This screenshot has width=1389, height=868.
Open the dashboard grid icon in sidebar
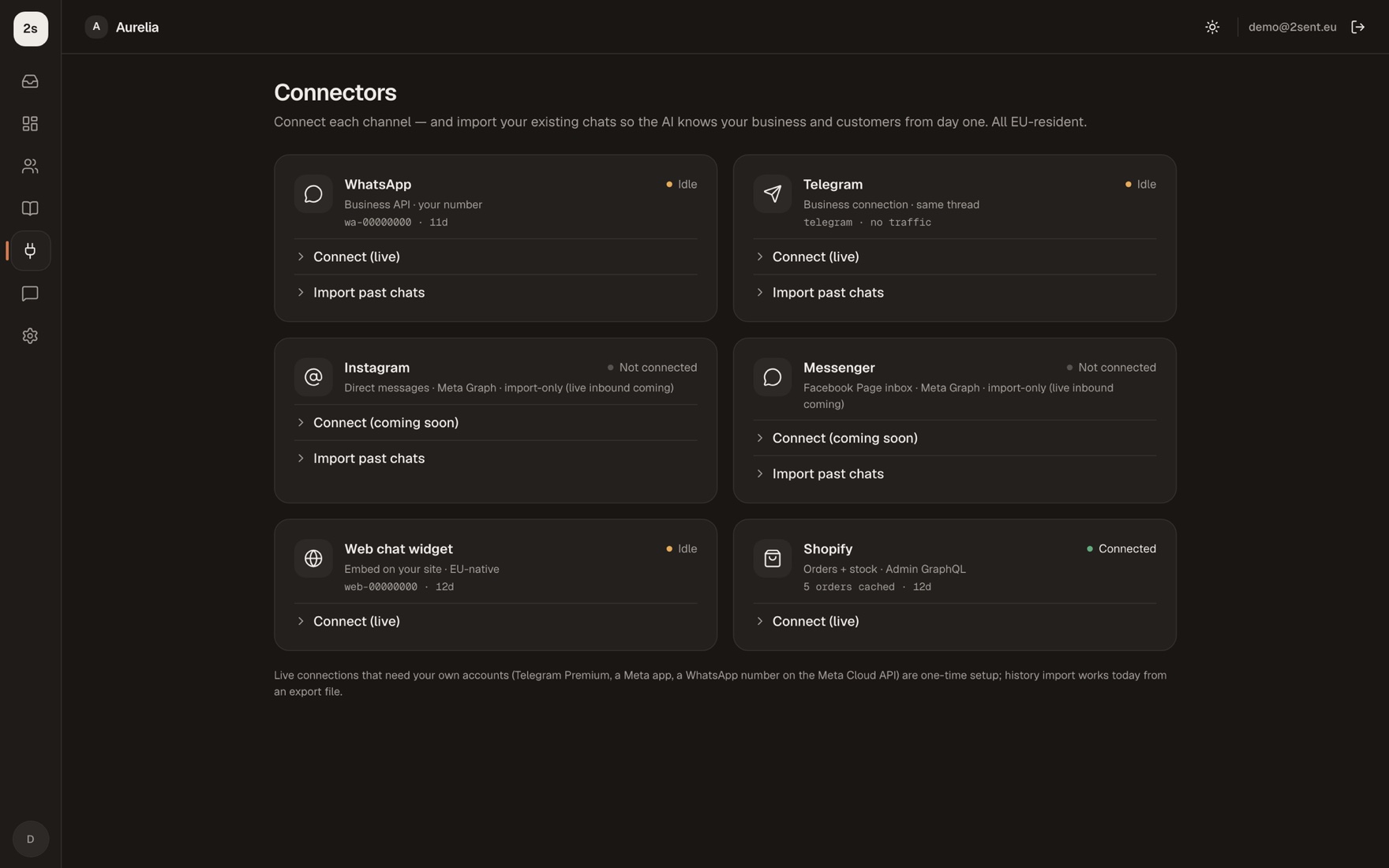point(30,124)
